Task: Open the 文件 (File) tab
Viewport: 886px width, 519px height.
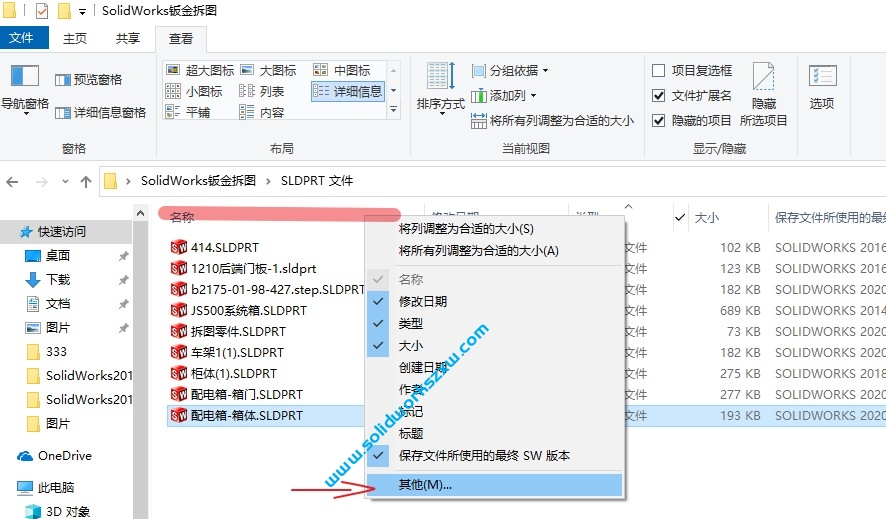Action: (x=23, y=38)
